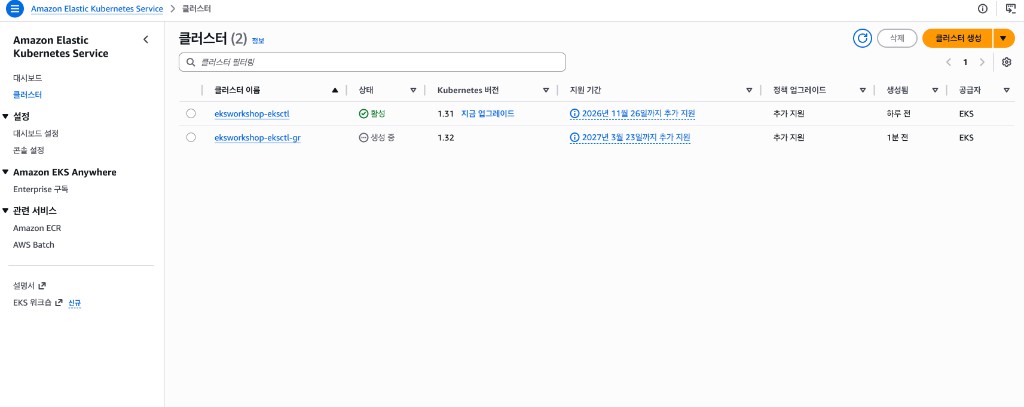Refresh the cluster list
The width and height of the screenshot is (1024, 407).
(862, 39)
